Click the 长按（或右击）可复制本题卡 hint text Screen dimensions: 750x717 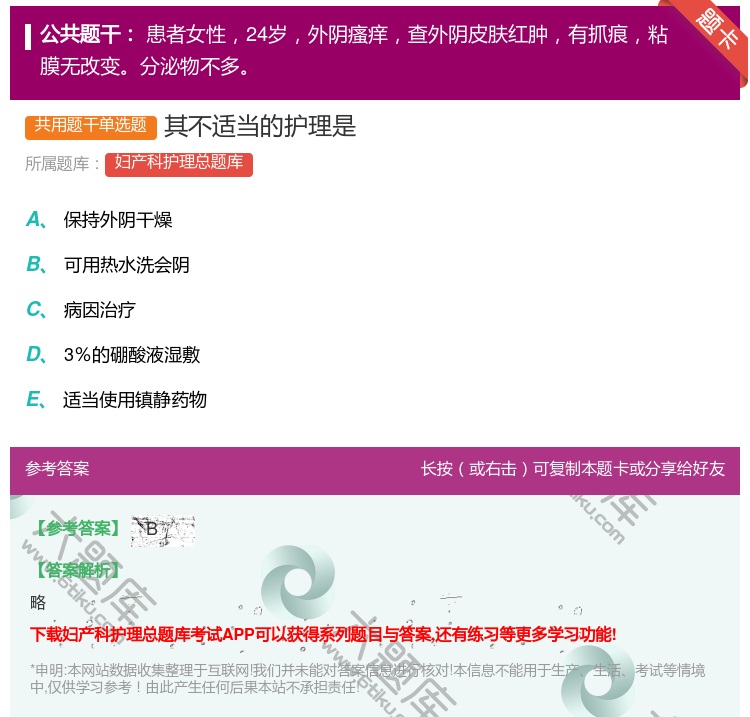573,469
